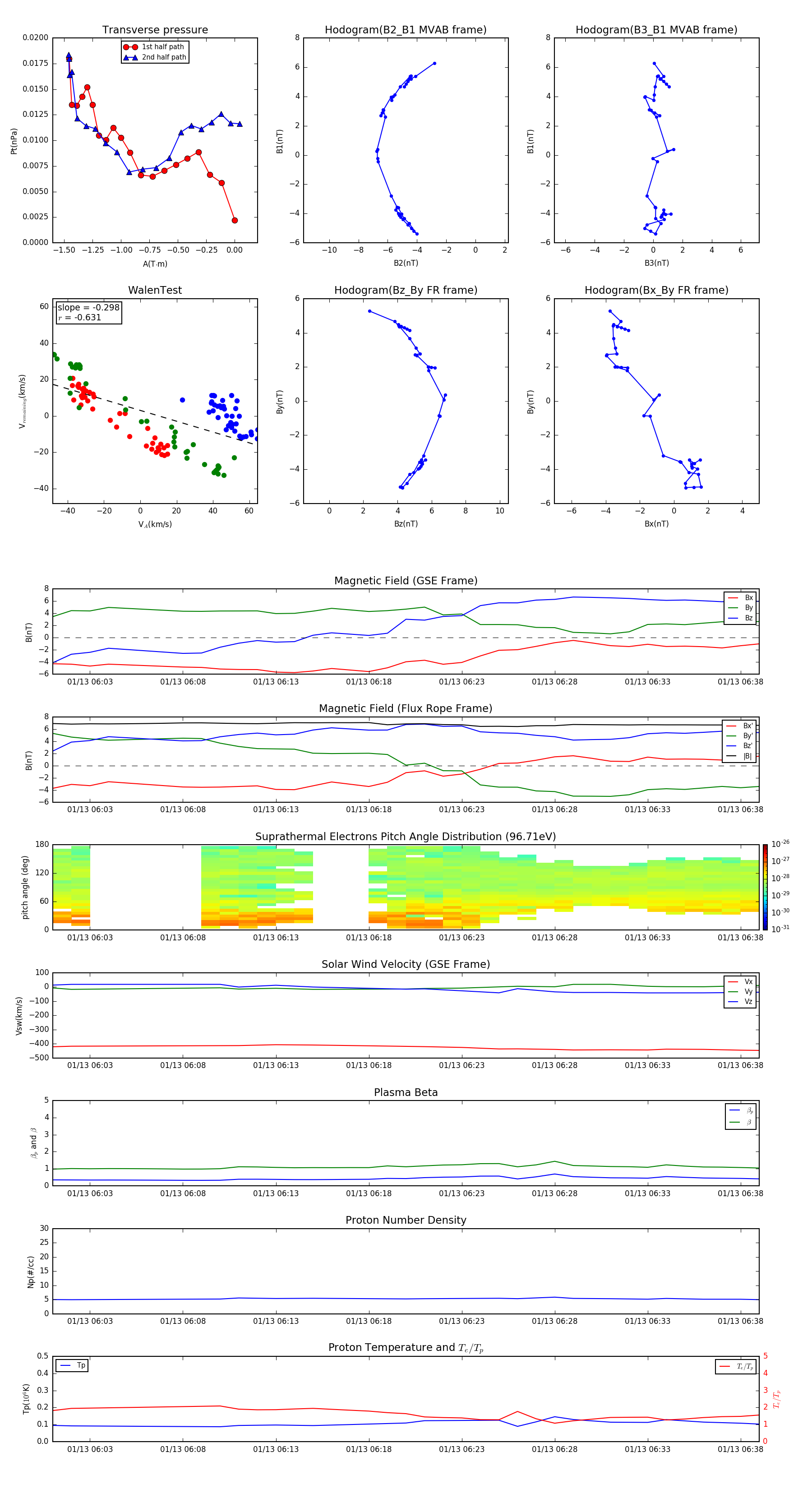Select the Vx legend entry
This screenshot has height=1489, width=812.
click(x=741, y=981)
